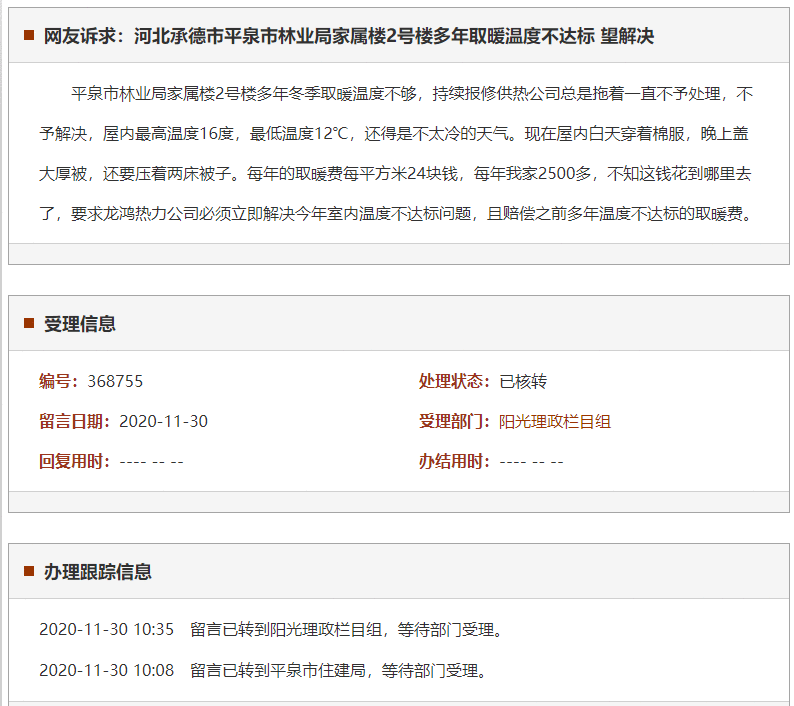Click the red square icon beside 网友诉求 title
This screenshot has width=794, height=706.
tap(30, 36)
